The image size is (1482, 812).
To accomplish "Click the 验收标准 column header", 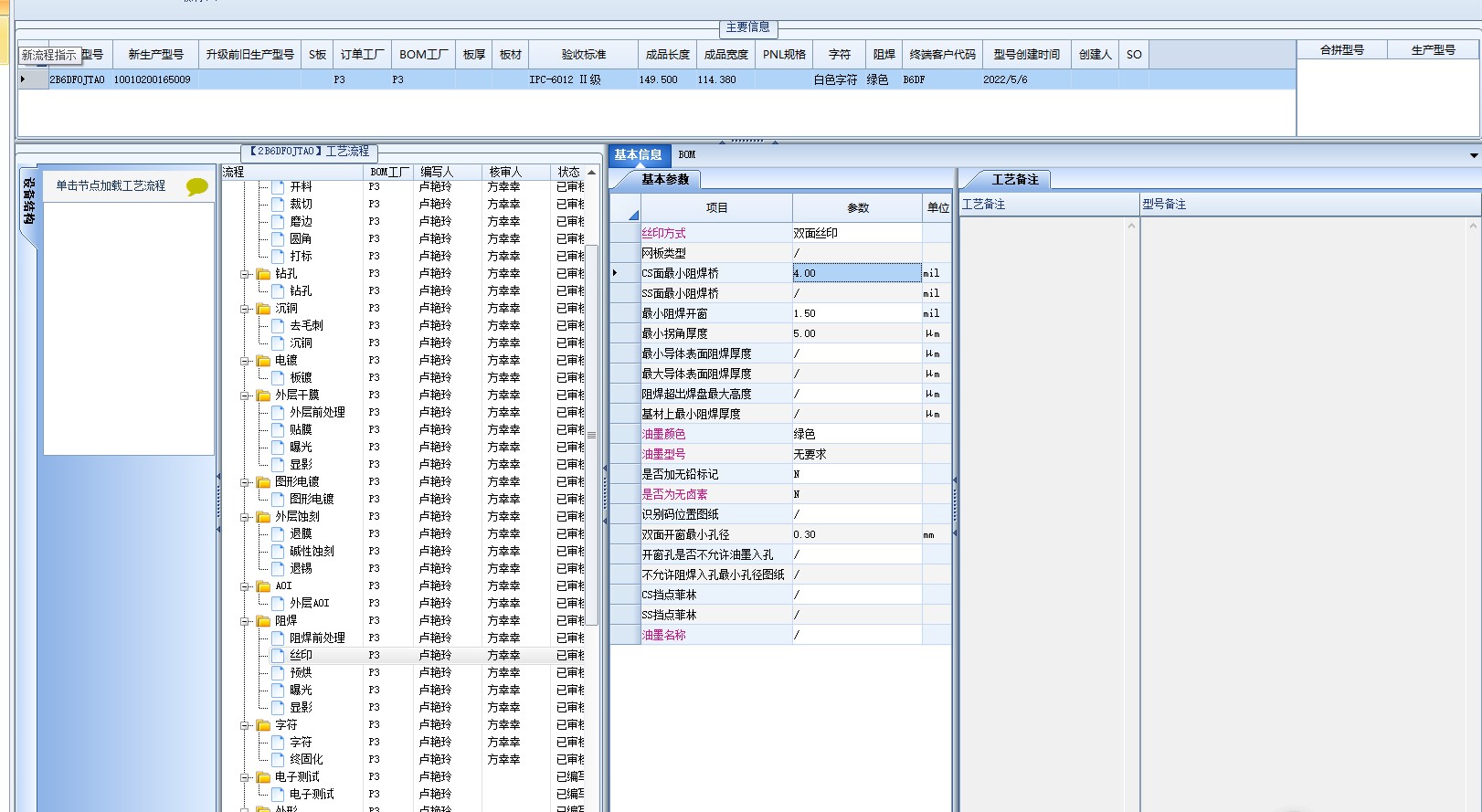I will pyautogui.click(x=584, y=54).
